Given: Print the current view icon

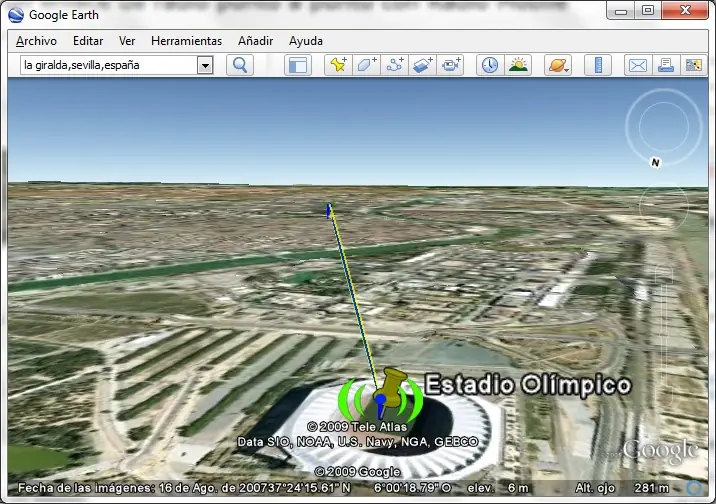Looking at the screenshot, I should click(x=666, y=65).
